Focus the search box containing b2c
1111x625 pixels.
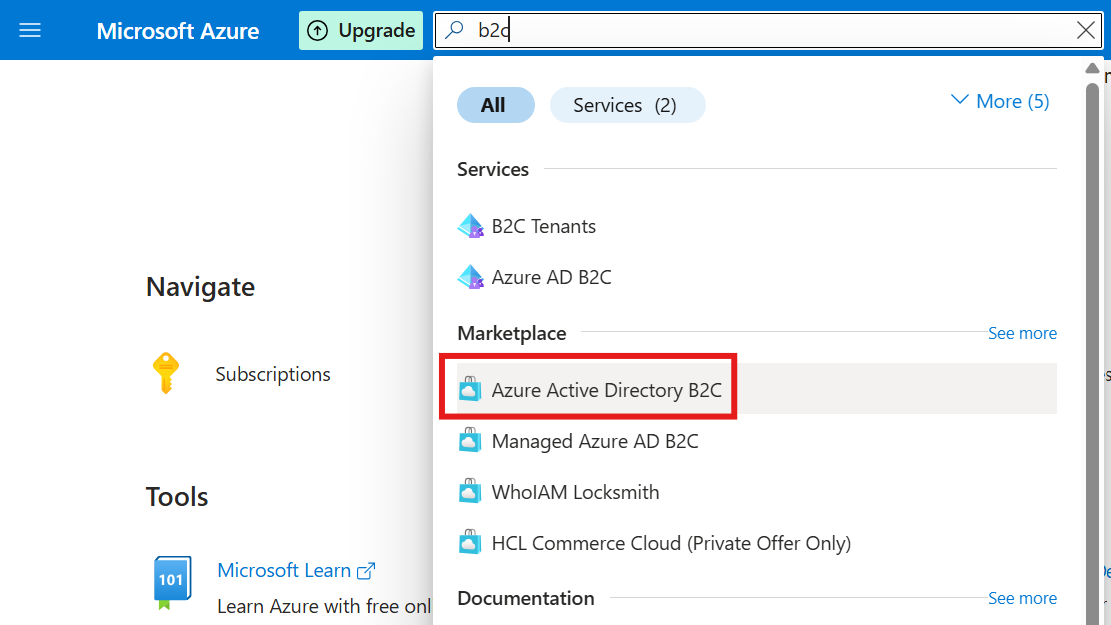(x=768, y=30)
